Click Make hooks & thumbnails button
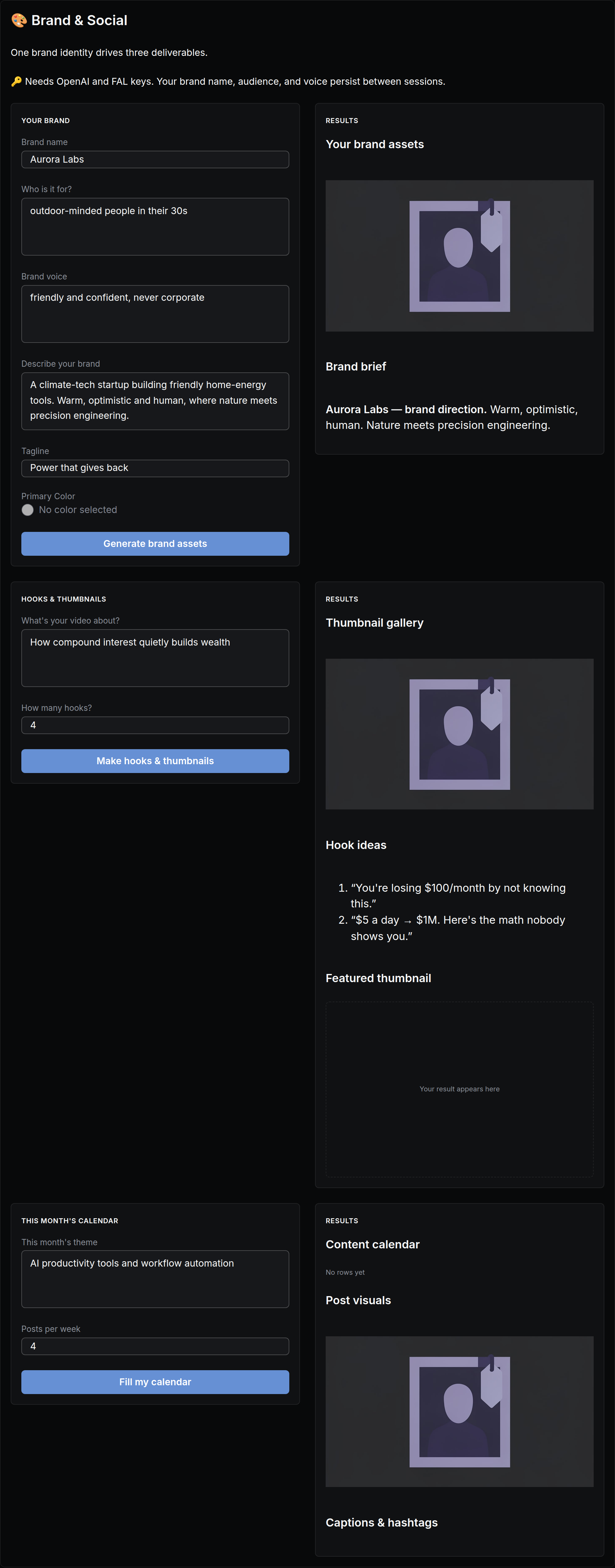Image resolution: width=615 pixels, height=1568 pixels. point(155,761)
